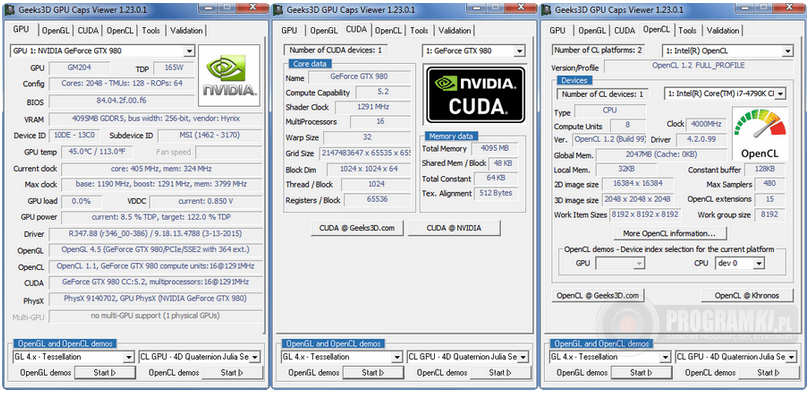Start OpenCL demos in the middle window
Image resolution: width=810 pixels, height=394 pixels.
tap(500, 372)
